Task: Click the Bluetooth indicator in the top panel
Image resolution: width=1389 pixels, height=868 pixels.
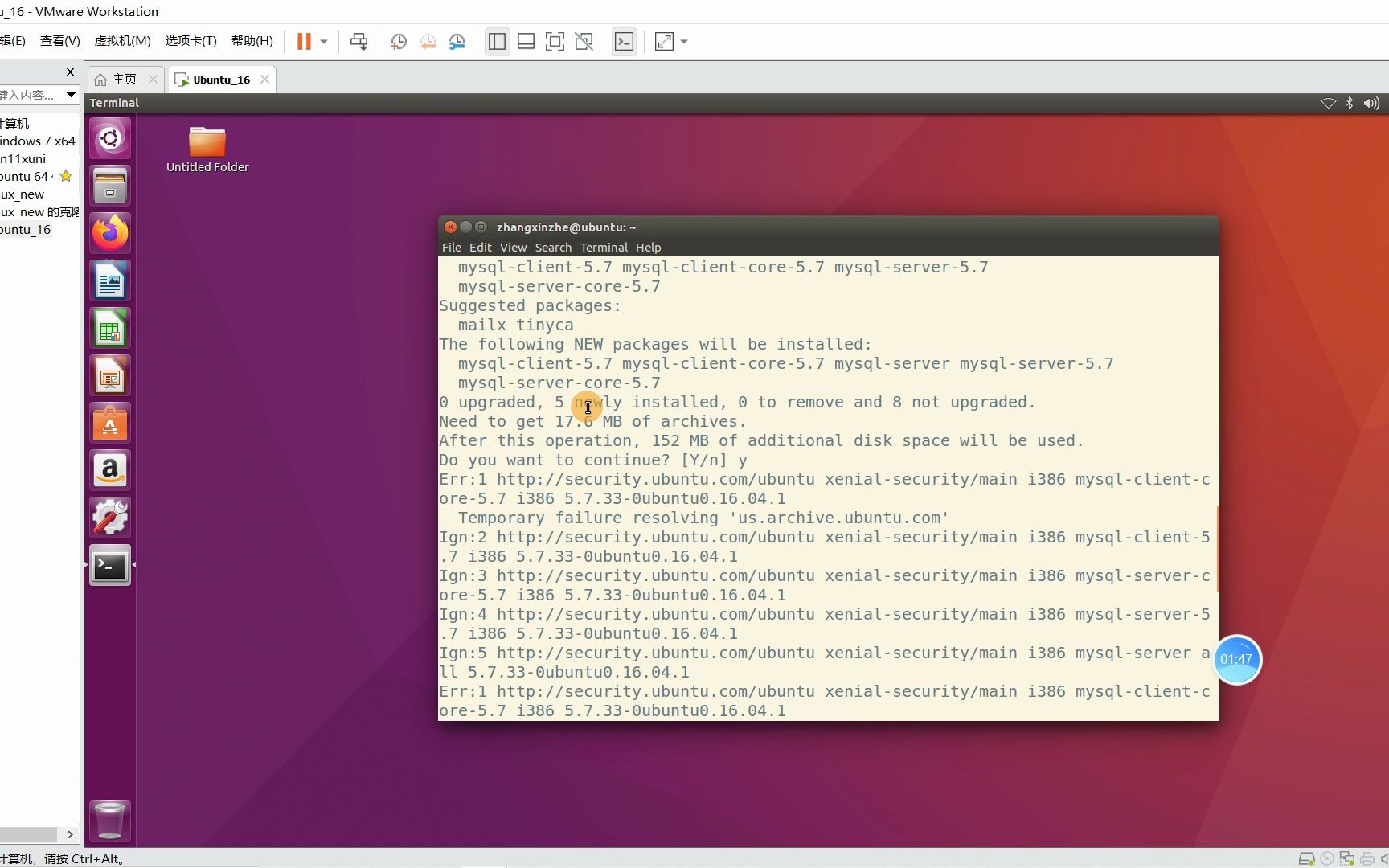Action: pyautogui.click(x=1349, y=103)
